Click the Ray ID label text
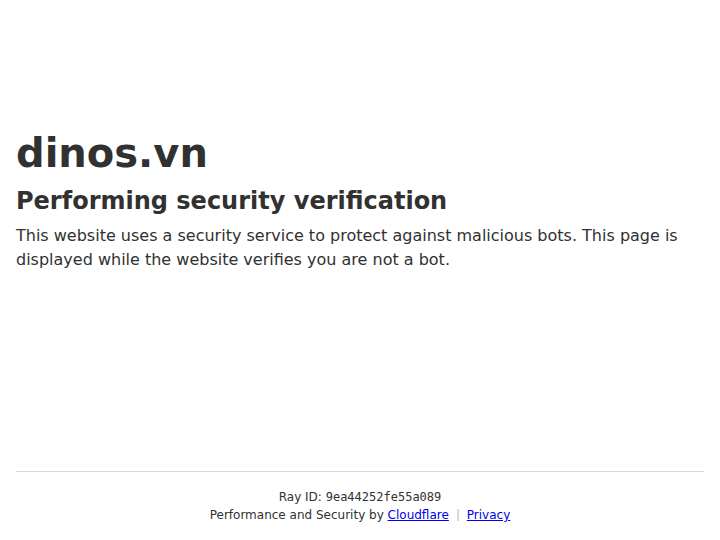The height and width of the screenshot is (540, 720). (x=299, y=497)
